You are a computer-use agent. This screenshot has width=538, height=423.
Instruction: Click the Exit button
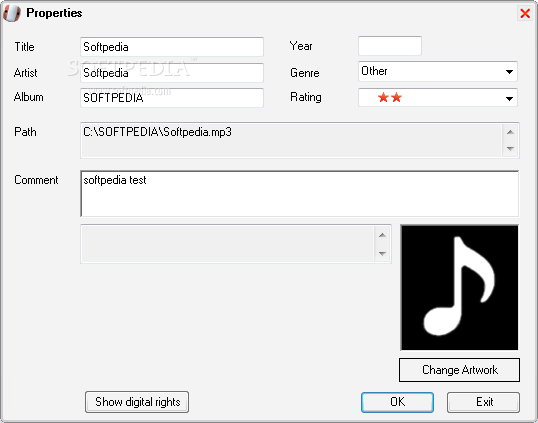(x=483, y=402)
